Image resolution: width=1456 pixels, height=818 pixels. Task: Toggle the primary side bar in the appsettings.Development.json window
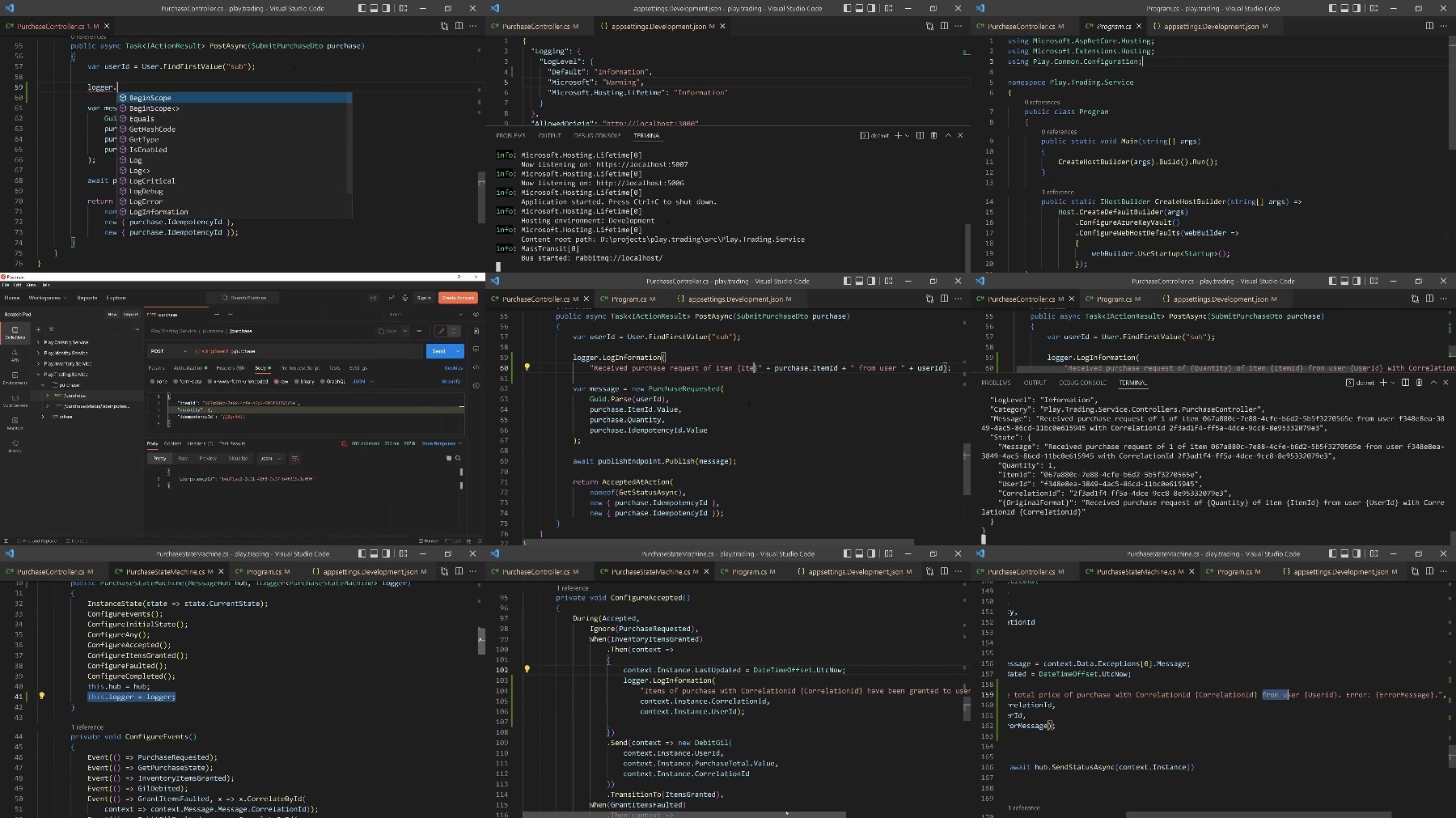click(847, 8)
